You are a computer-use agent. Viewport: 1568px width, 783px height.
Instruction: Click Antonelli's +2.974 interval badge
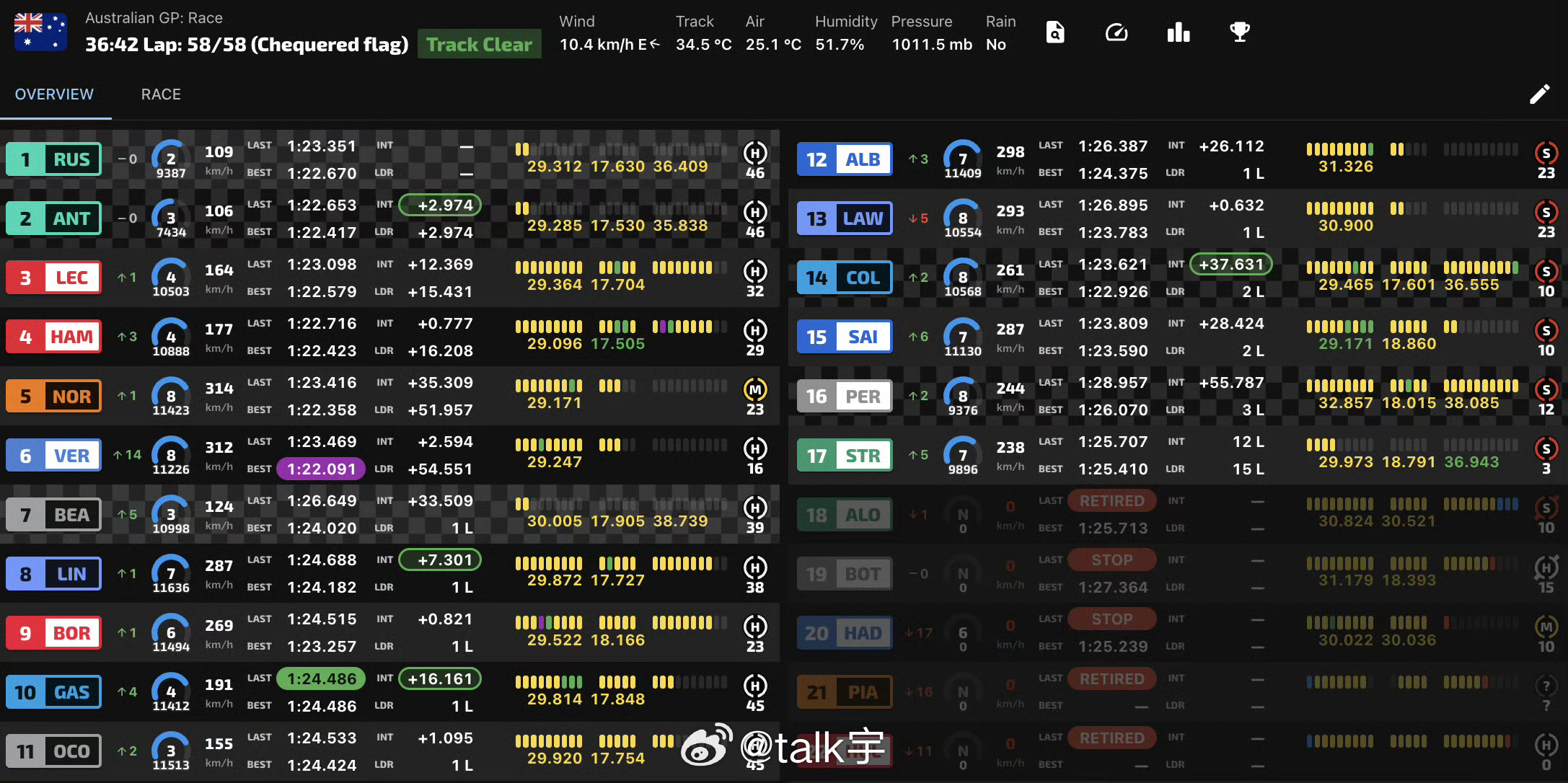point(440,205)
